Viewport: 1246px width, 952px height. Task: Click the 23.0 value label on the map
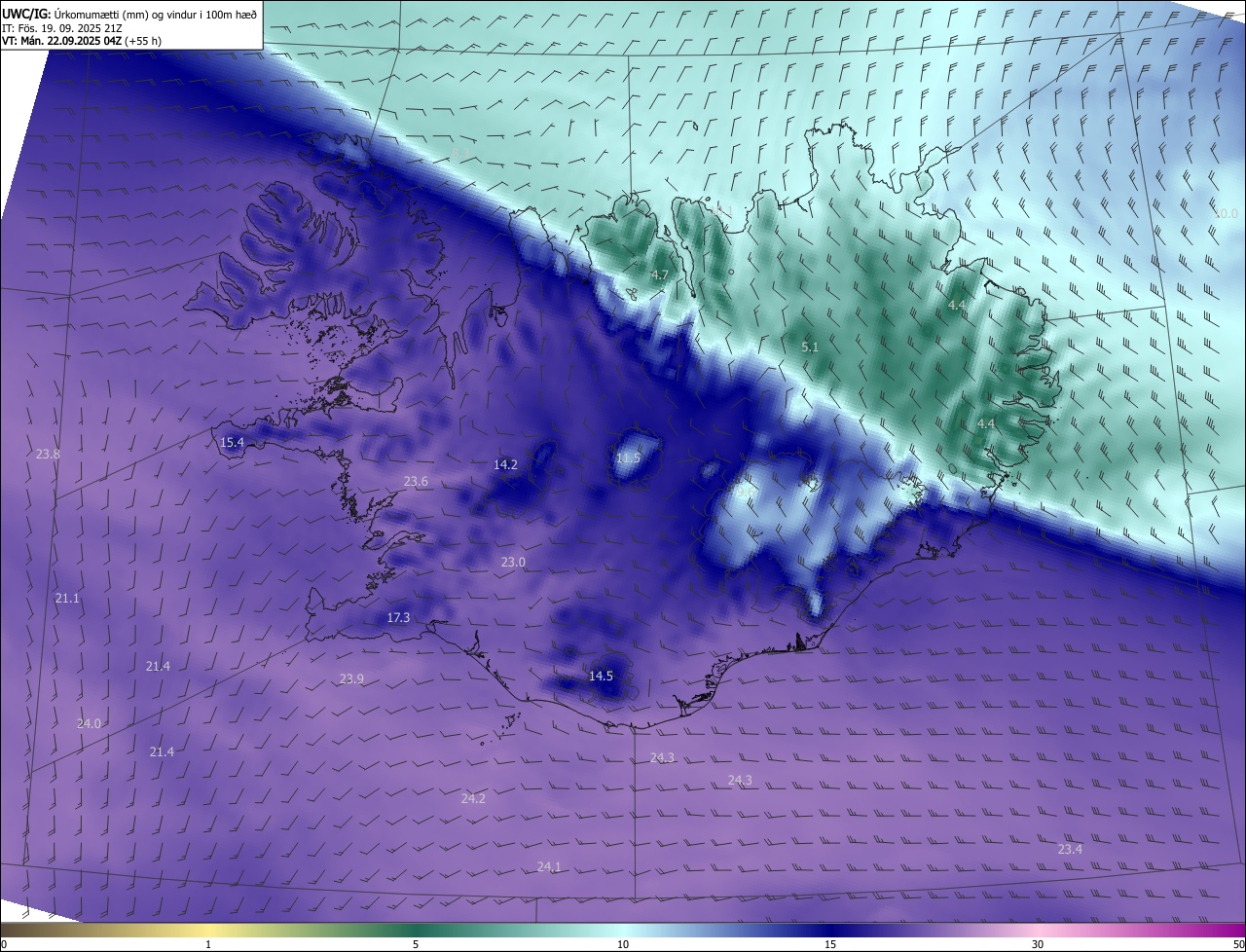[513, 562]
